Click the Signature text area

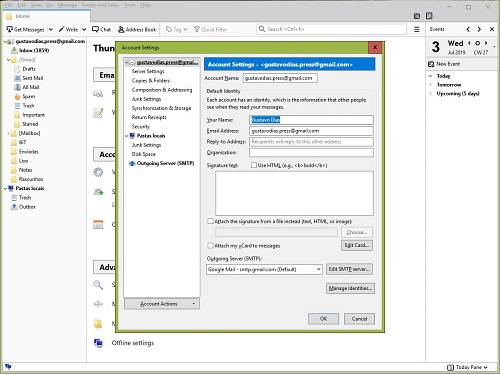[294, 193]
